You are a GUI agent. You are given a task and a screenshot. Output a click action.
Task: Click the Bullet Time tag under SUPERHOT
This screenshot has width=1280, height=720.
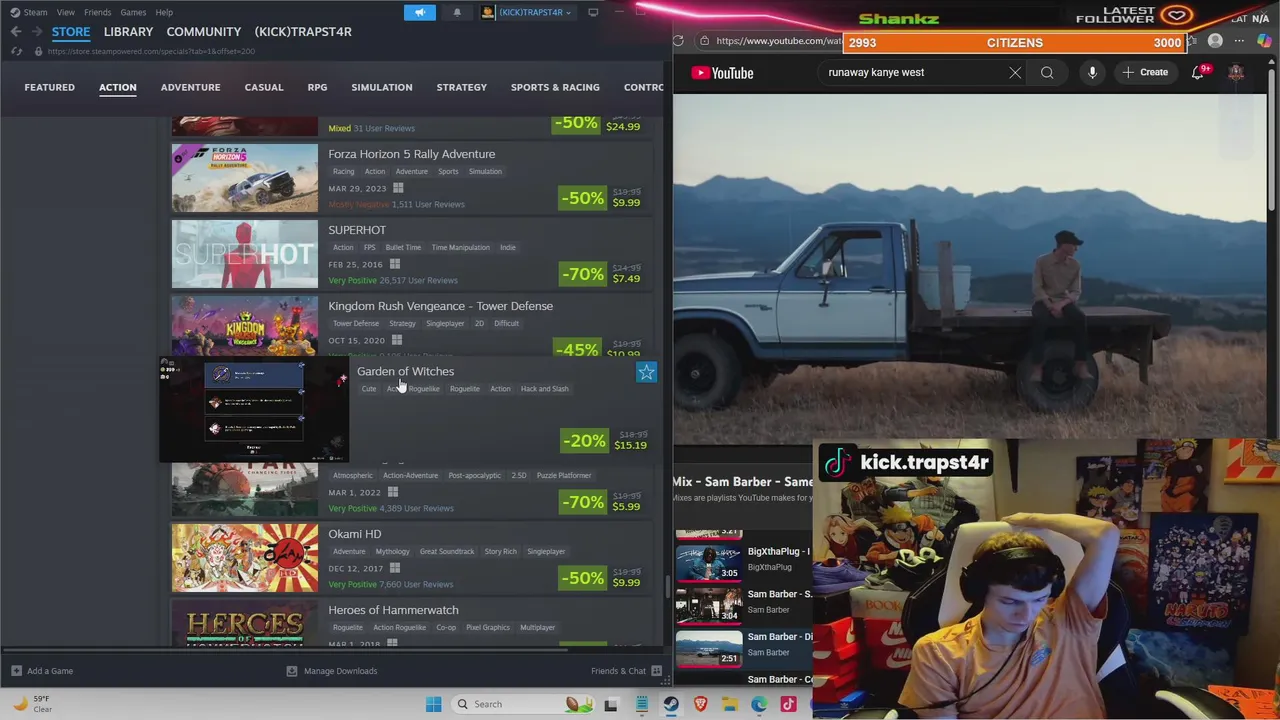coord(403,247)
